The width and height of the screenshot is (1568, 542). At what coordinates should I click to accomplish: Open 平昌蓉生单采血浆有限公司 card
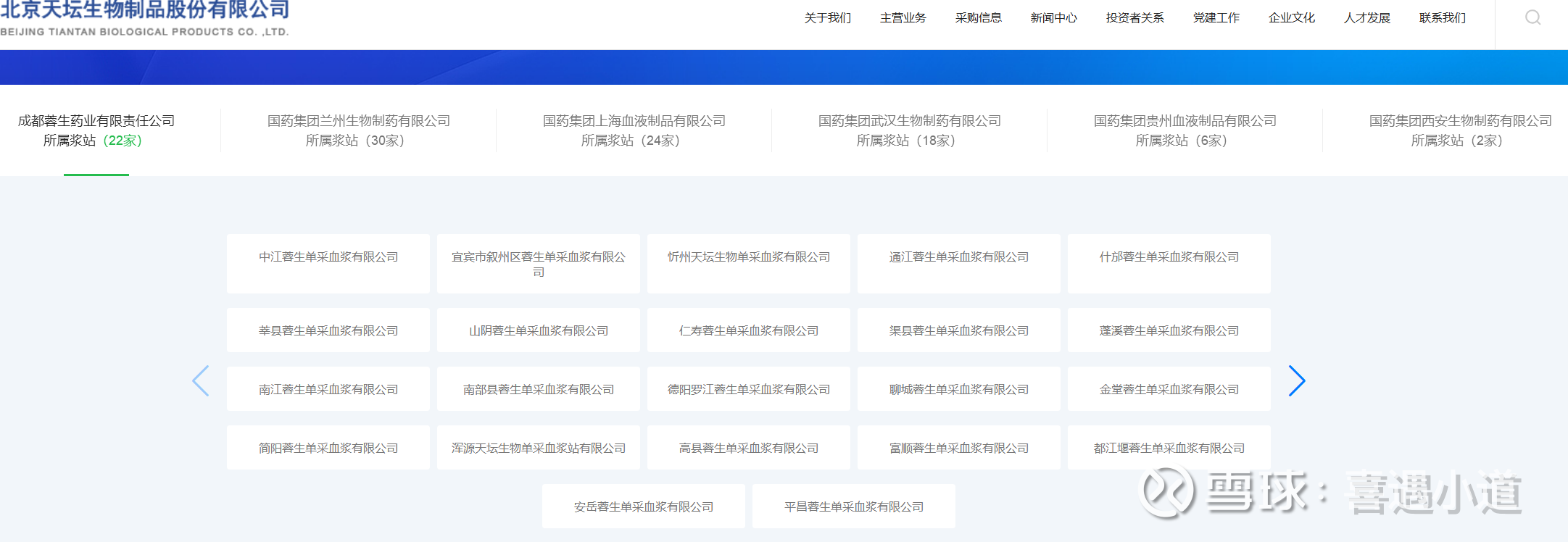coord(854,506)
